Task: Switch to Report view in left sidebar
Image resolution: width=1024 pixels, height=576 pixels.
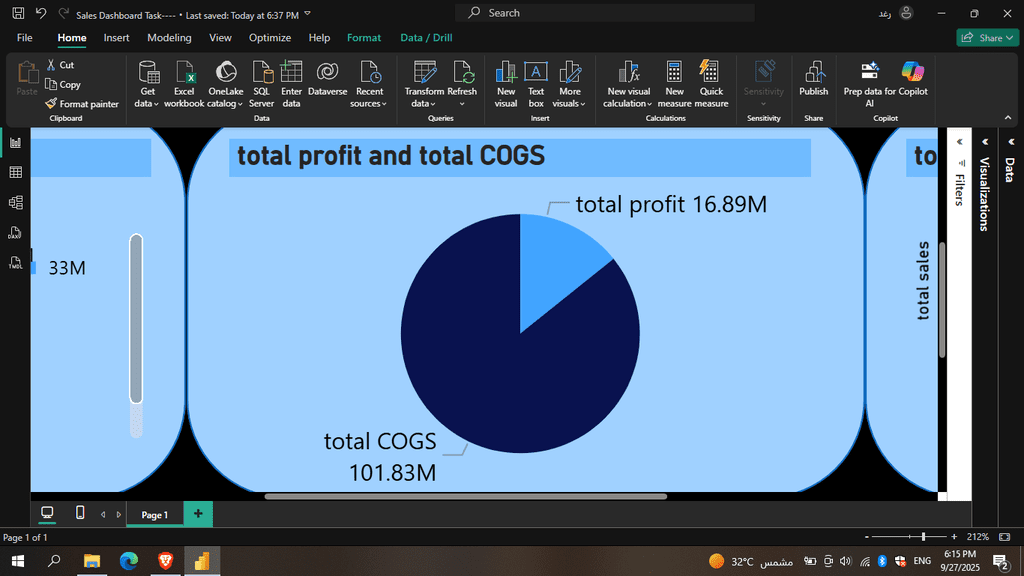Action: 16,142
